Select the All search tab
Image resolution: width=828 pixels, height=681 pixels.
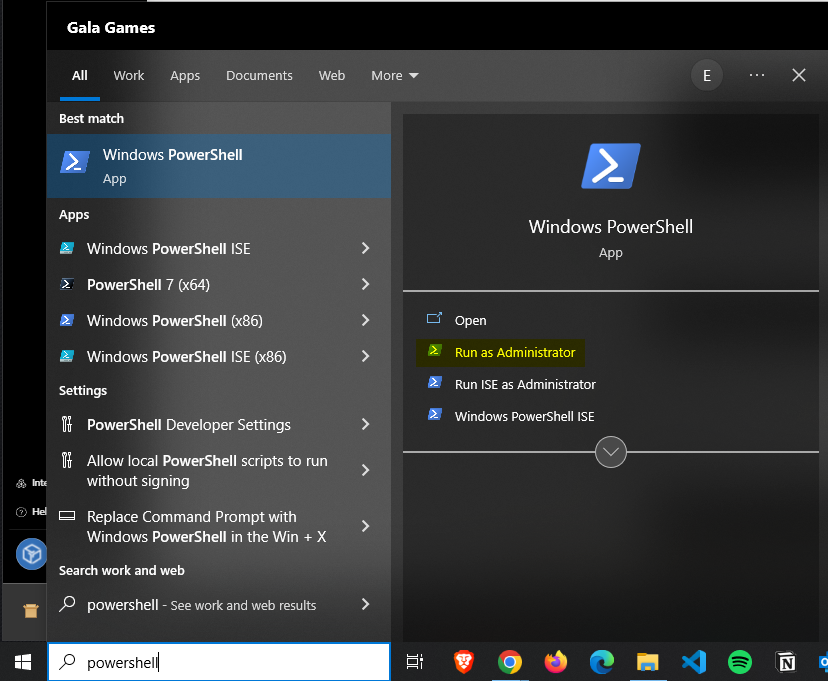[80, 75]
